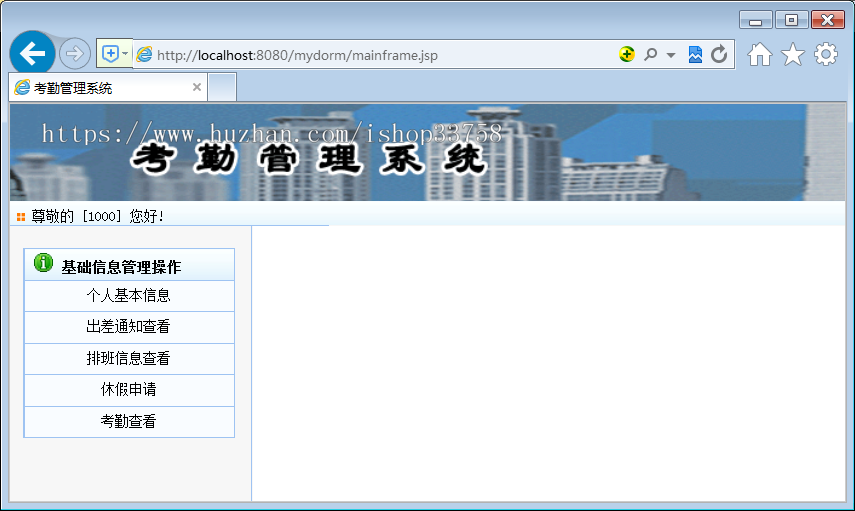The image size is (855, 511).
Task: Click the 基础信息管理操作 menu header
Action: pos(129,265)
